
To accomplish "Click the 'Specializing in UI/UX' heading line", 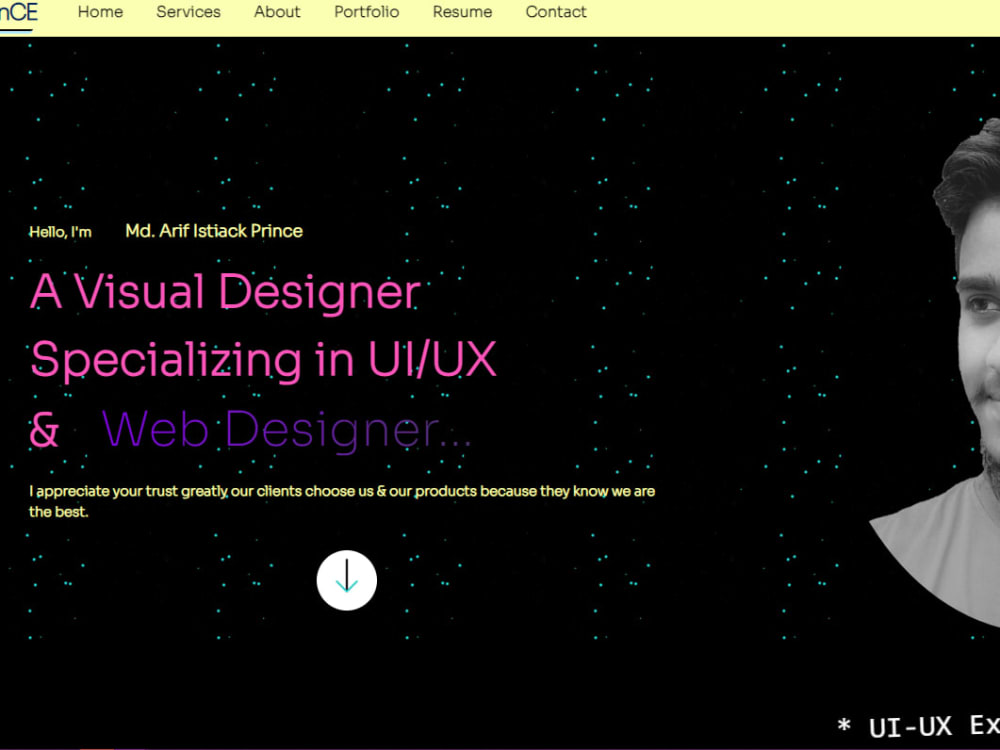I will (263, 360).
